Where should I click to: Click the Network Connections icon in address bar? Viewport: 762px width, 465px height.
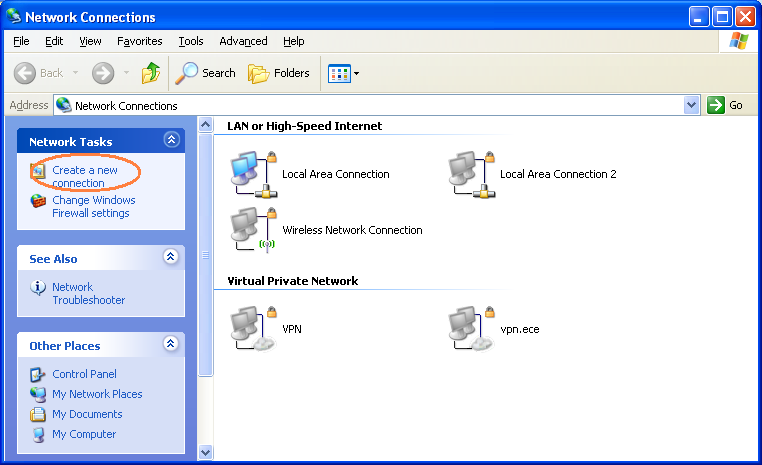[64, 105]
